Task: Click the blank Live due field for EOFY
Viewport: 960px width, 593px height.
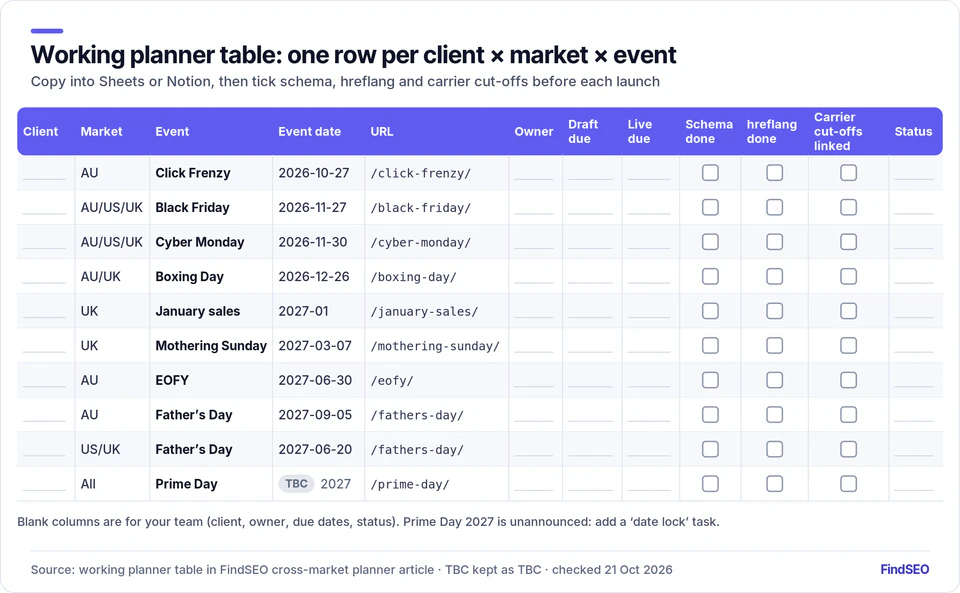Action: pos(648,381)
